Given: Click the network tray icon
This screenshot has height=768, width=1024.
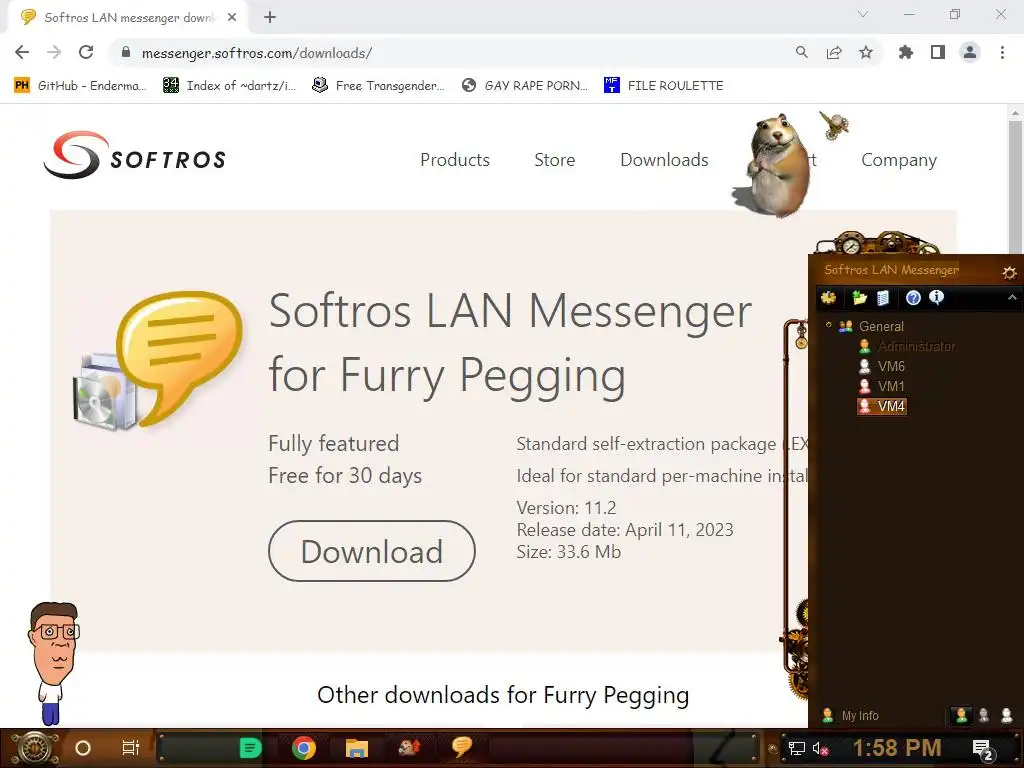Looking at the screenshot, I should (x=797, y=748).
